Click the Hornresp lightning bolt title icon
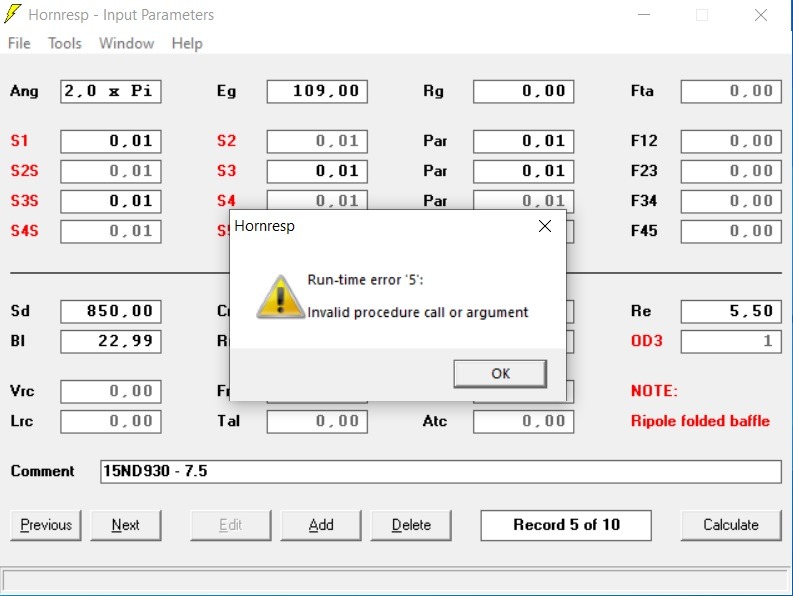 (13, 14)
